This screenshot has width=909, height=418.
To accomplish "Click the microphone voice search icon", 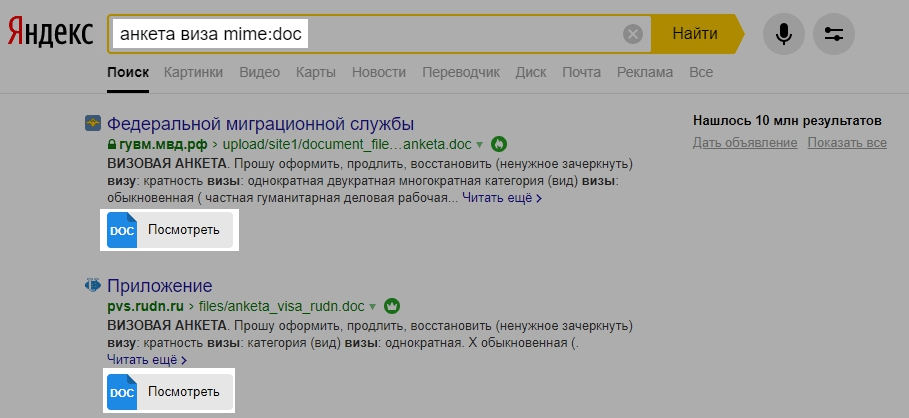I will point(783,34).
